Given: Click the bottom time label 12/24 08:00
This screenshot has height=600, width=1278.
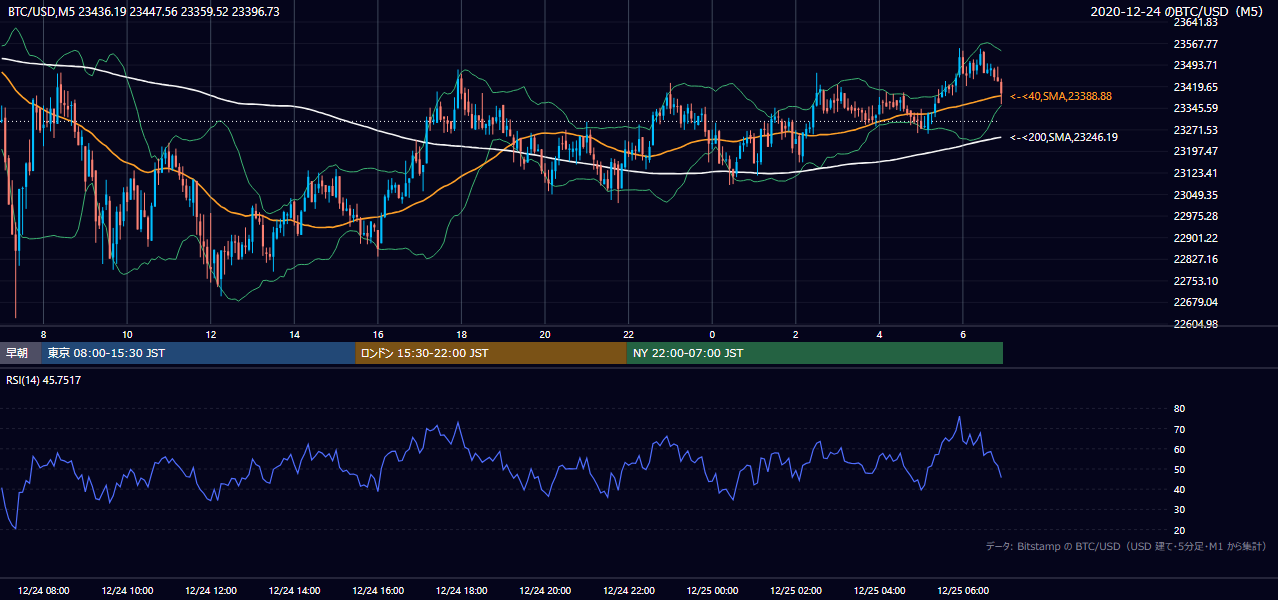Looking at the screenshot, I should point(43,591).
